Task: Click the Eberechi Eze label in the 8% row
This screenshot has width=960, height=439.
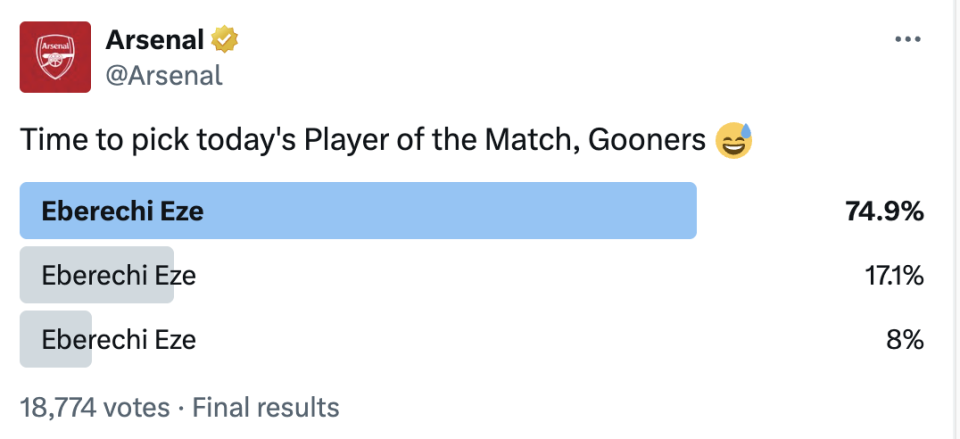Action: click(x=118, y=339)
